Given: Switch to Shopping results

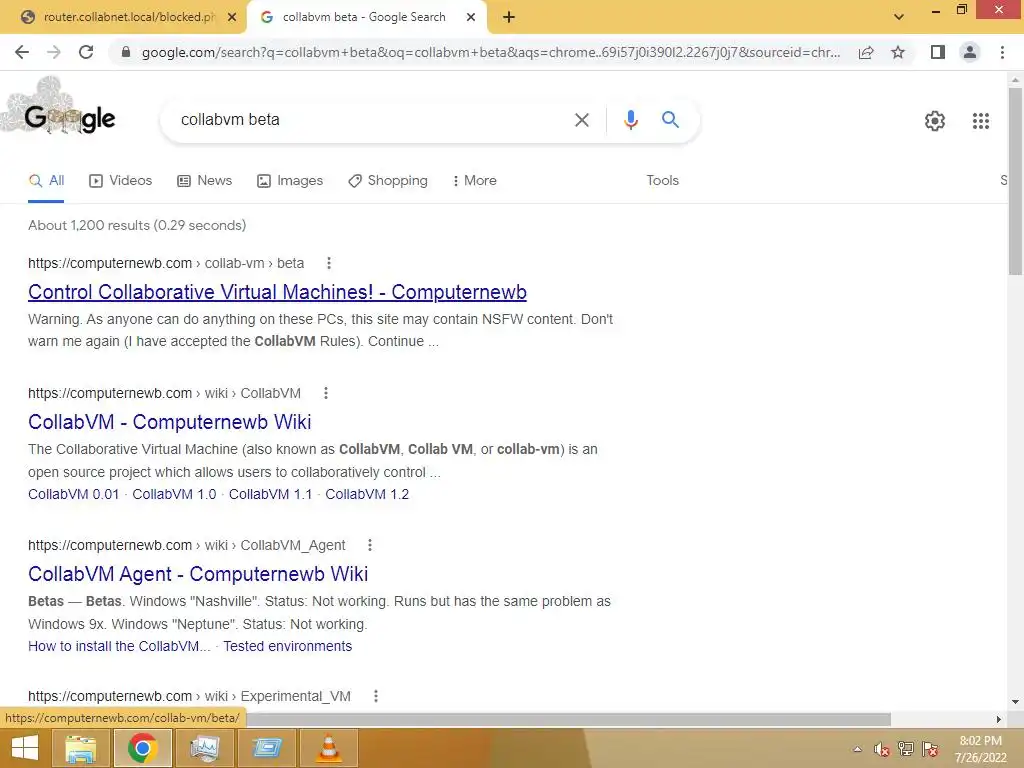Looking at the screenshot, I should [x=388, y=180].
